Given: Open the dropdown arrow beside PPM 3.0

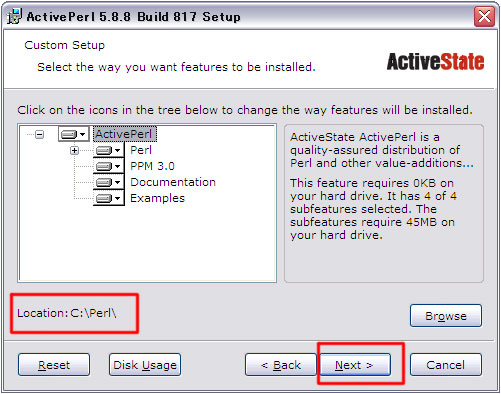Looking at the screenshot, I should 117,166.
